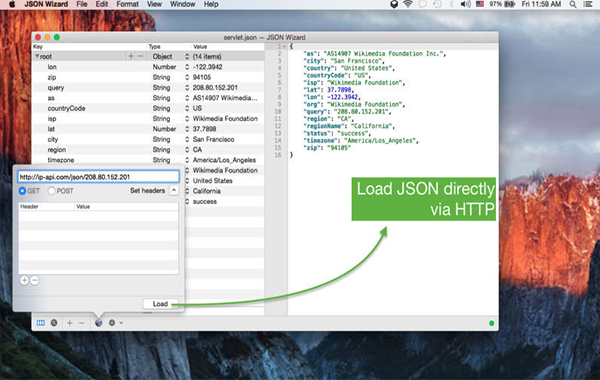Click the value 208.80.152.201

click(215, 88)
